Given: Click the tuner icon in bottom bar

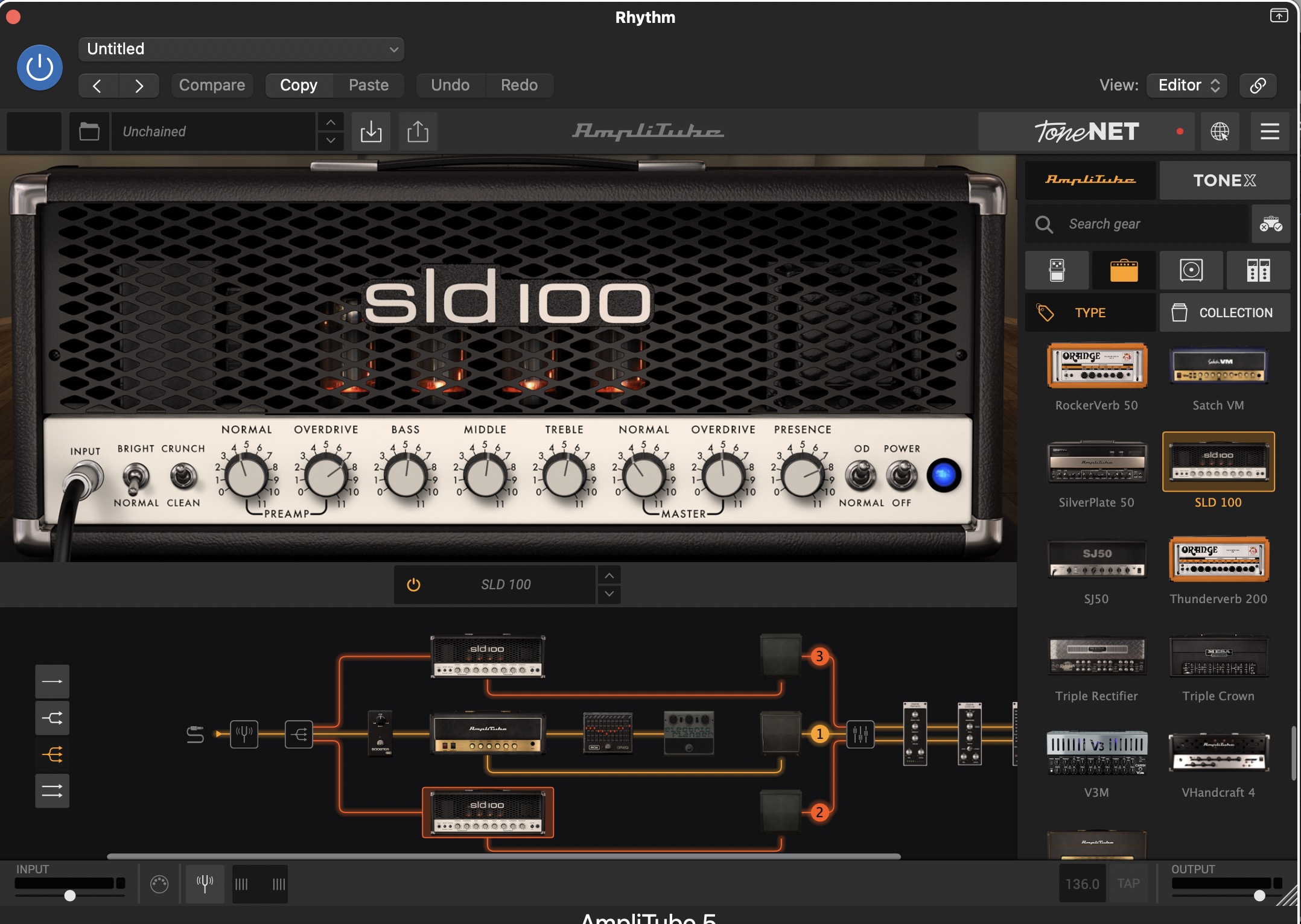Looking at the screenshot, I should [x=205, y=884].
